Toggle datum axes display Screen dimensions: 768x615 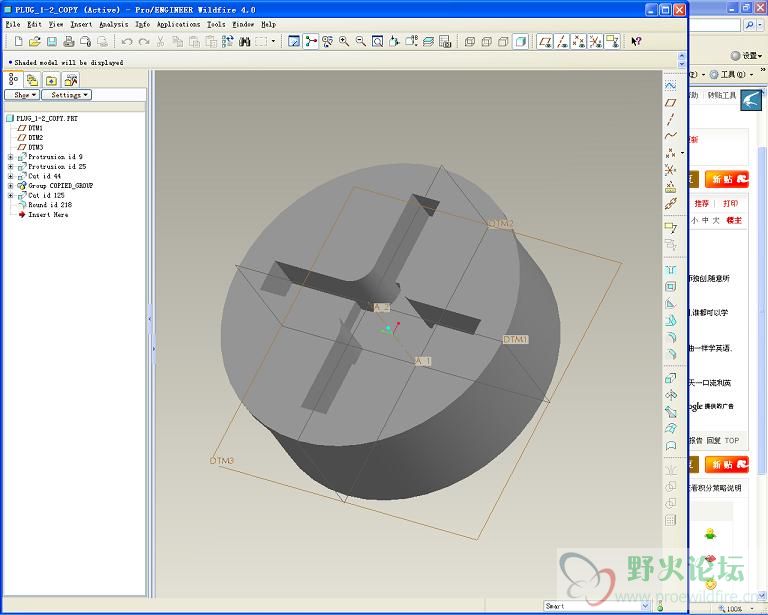tap(562, 42)
